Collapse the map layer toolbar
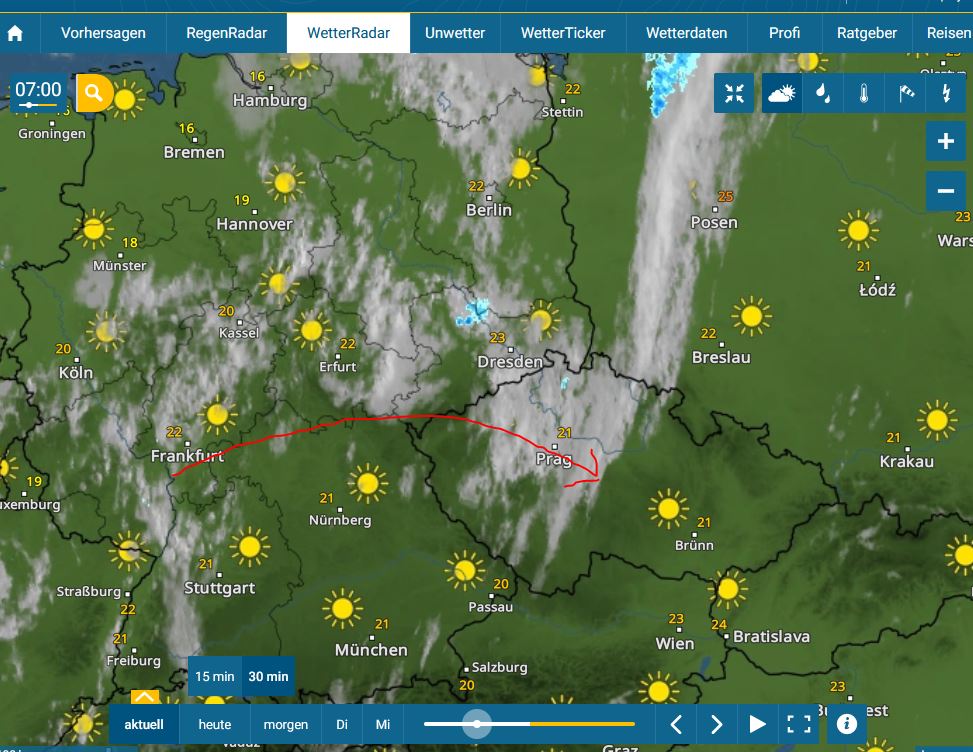The width and height of the screenshot is (973, 752). tap(735, 94)
